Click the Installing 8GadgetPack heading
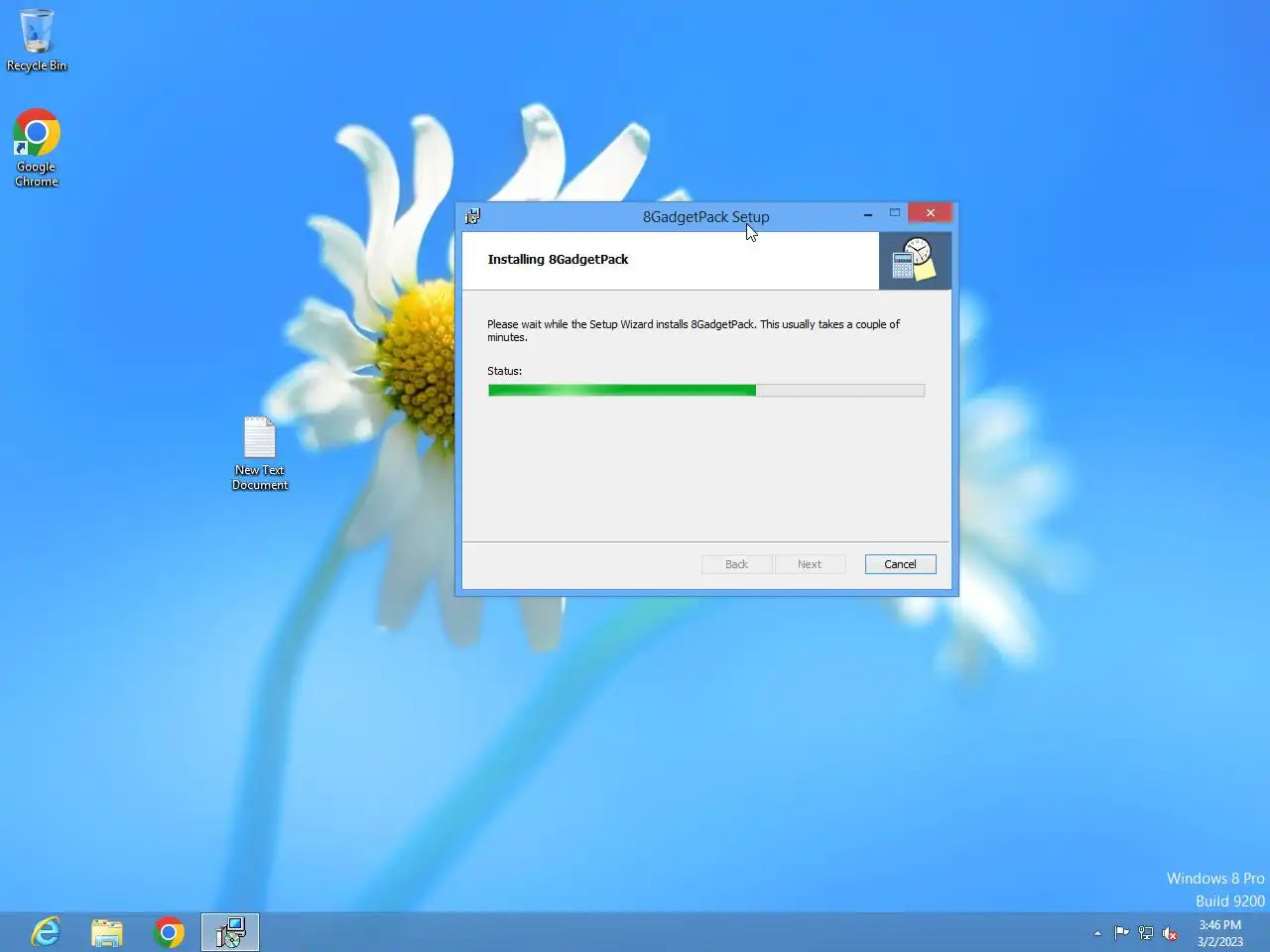The image size is (1270, 952). coord(558,259)
